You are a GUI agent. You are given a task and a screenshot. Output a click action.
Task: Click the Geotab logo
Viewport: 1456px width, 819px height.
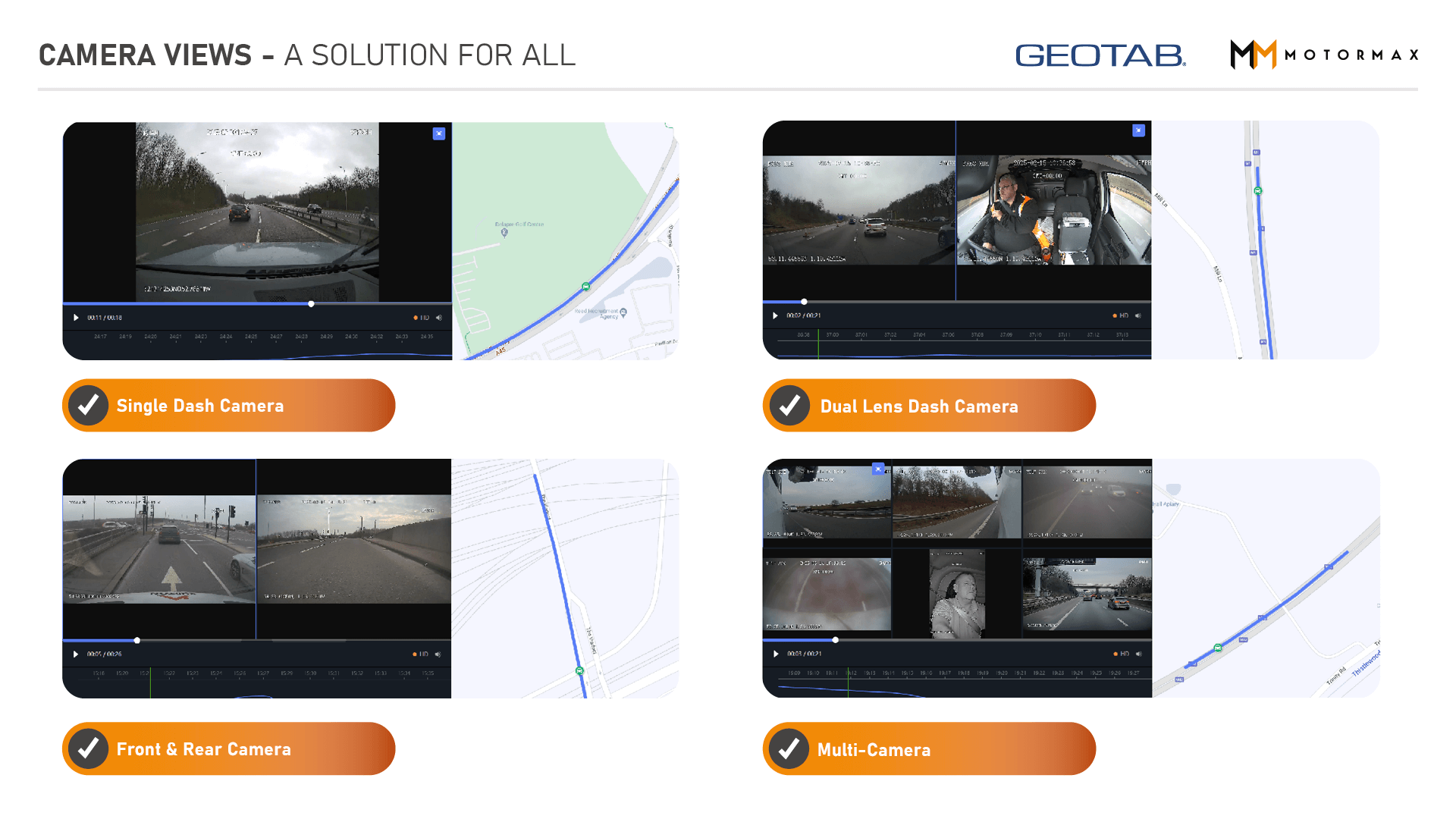[1100, 55]
